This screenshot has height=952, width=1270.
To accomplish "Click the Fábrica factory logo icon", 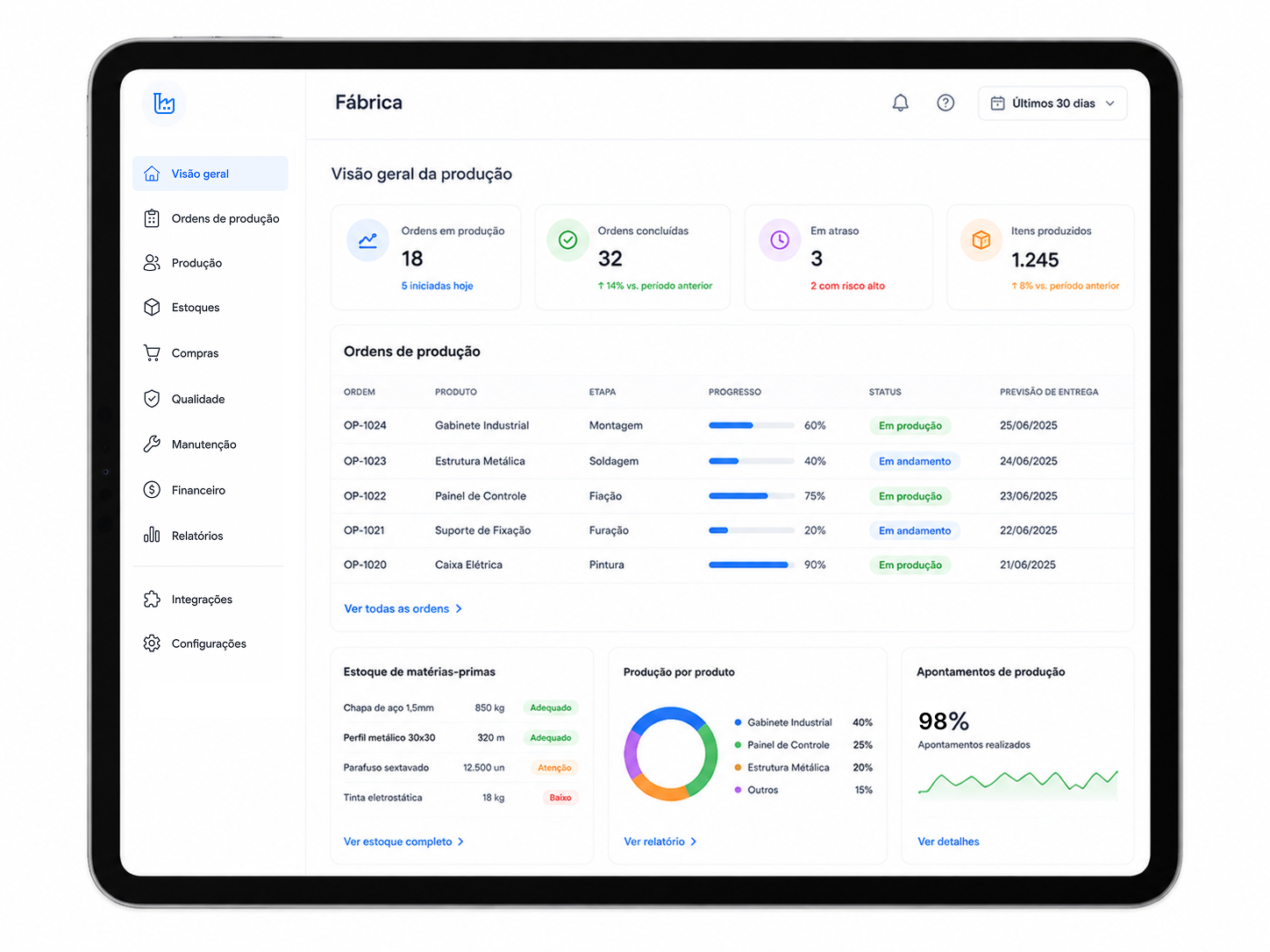I will pyautogui.click(x=164, y=103).
